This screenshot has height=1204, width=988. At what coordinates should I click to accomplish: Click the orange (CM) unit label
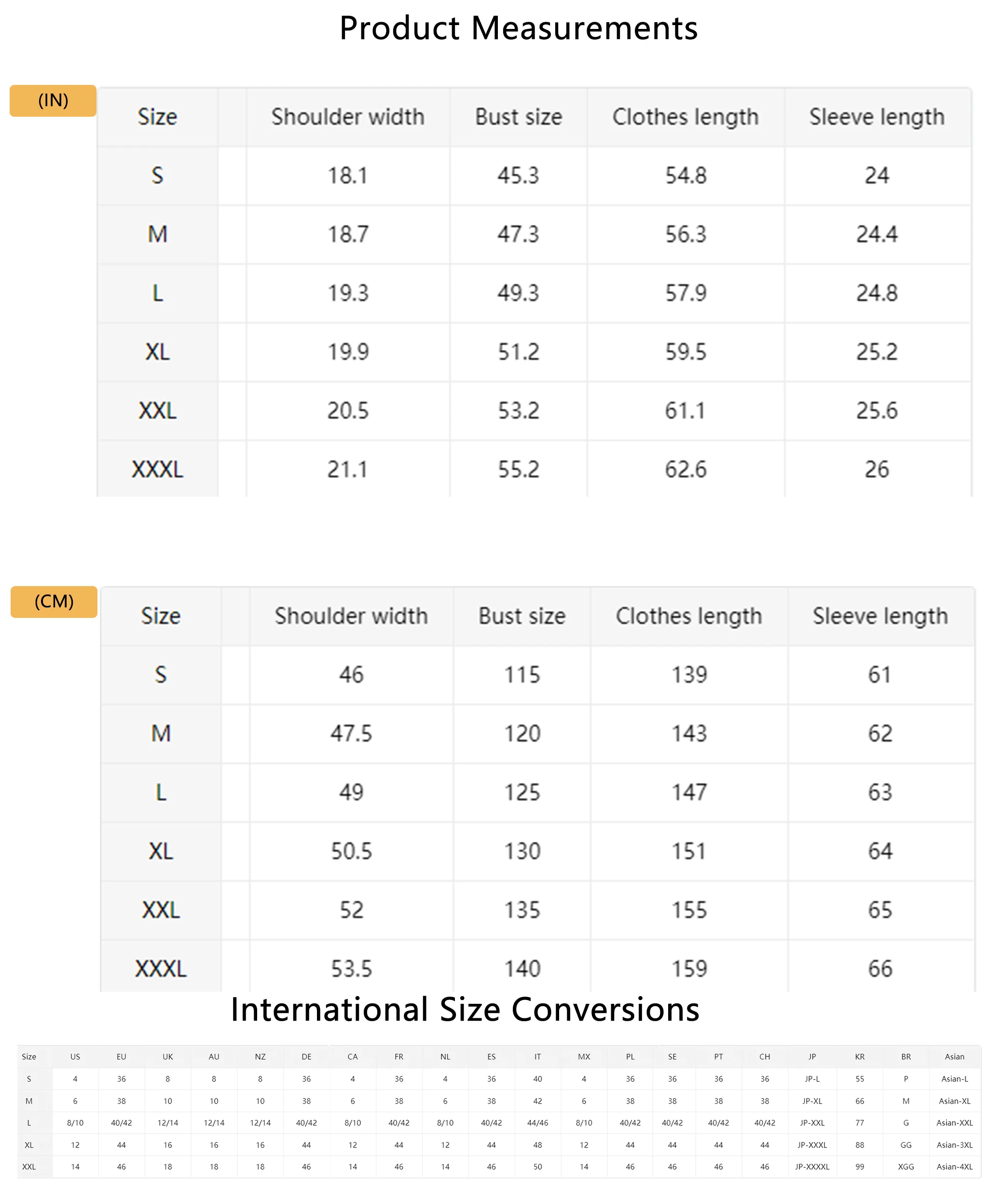click(x=54, y=602)
